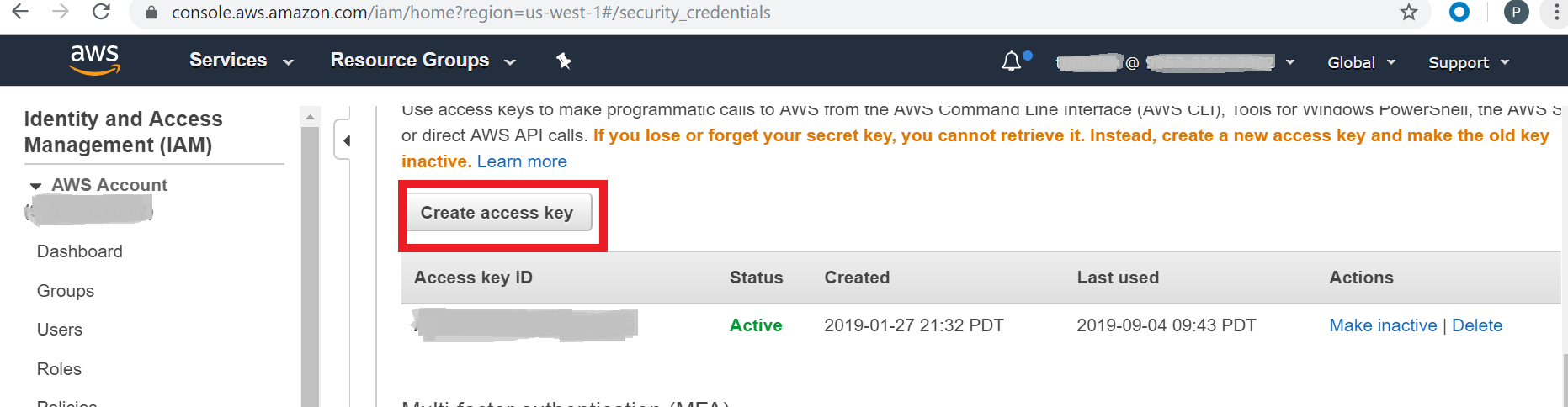Collapse the IAM navigation side panel
The image size is (1568, 407).
(x=346, y=140)
